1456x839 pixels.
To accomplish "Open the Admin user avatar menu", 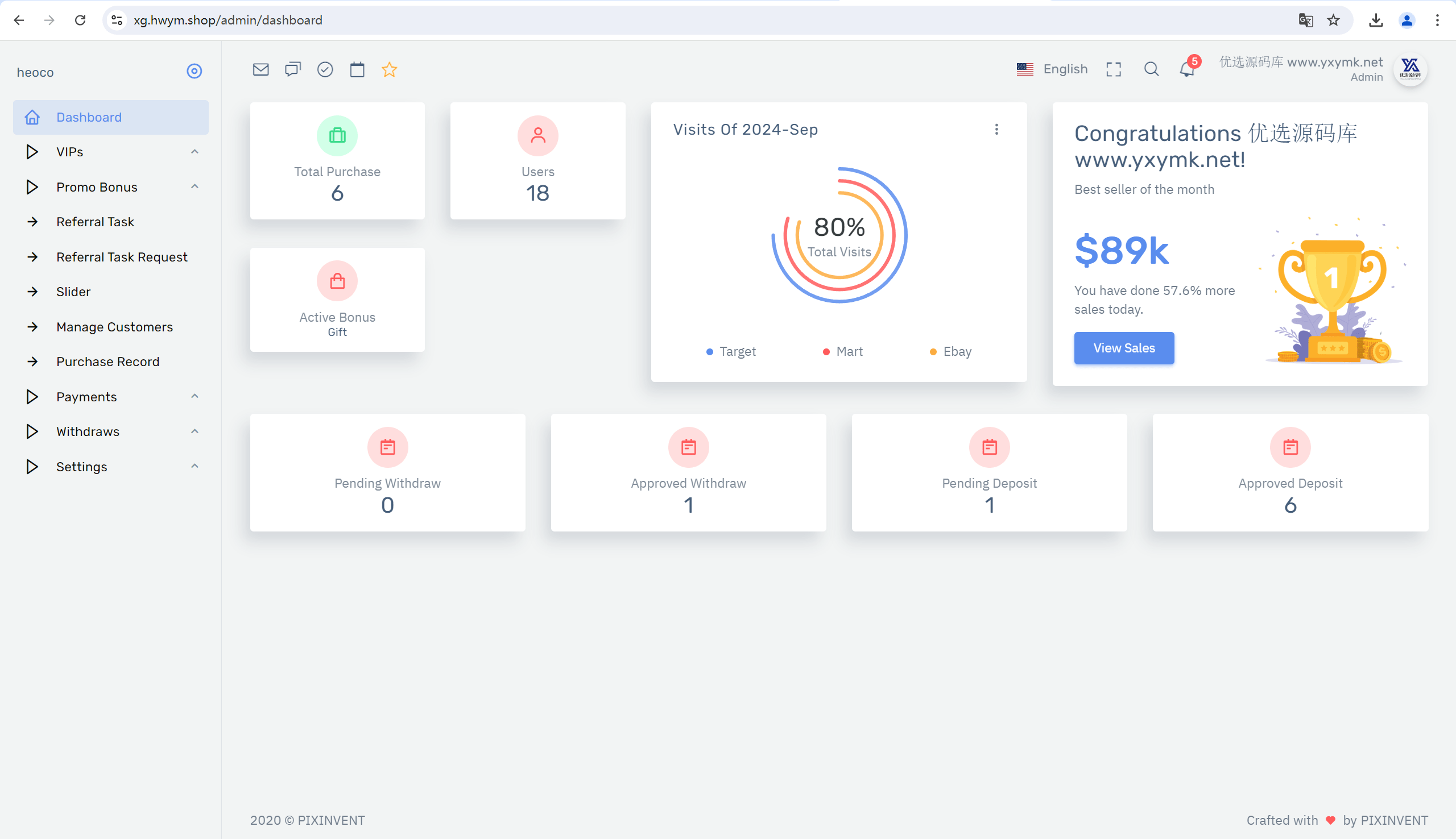I will 1410,69.
